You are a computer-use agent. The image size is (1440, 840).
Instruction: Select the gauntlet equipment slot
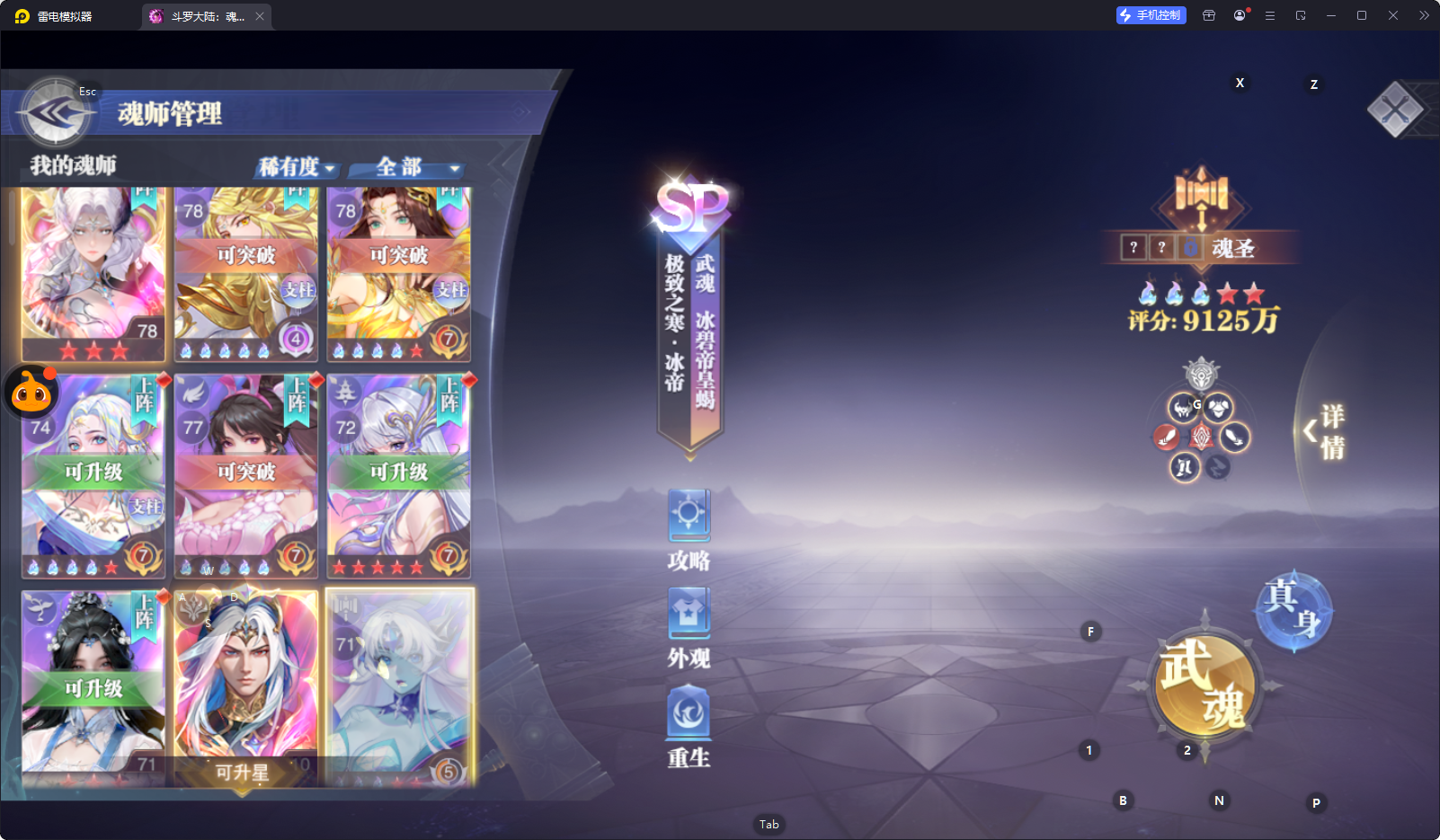pyautogui.click(x=1235, y=438)
